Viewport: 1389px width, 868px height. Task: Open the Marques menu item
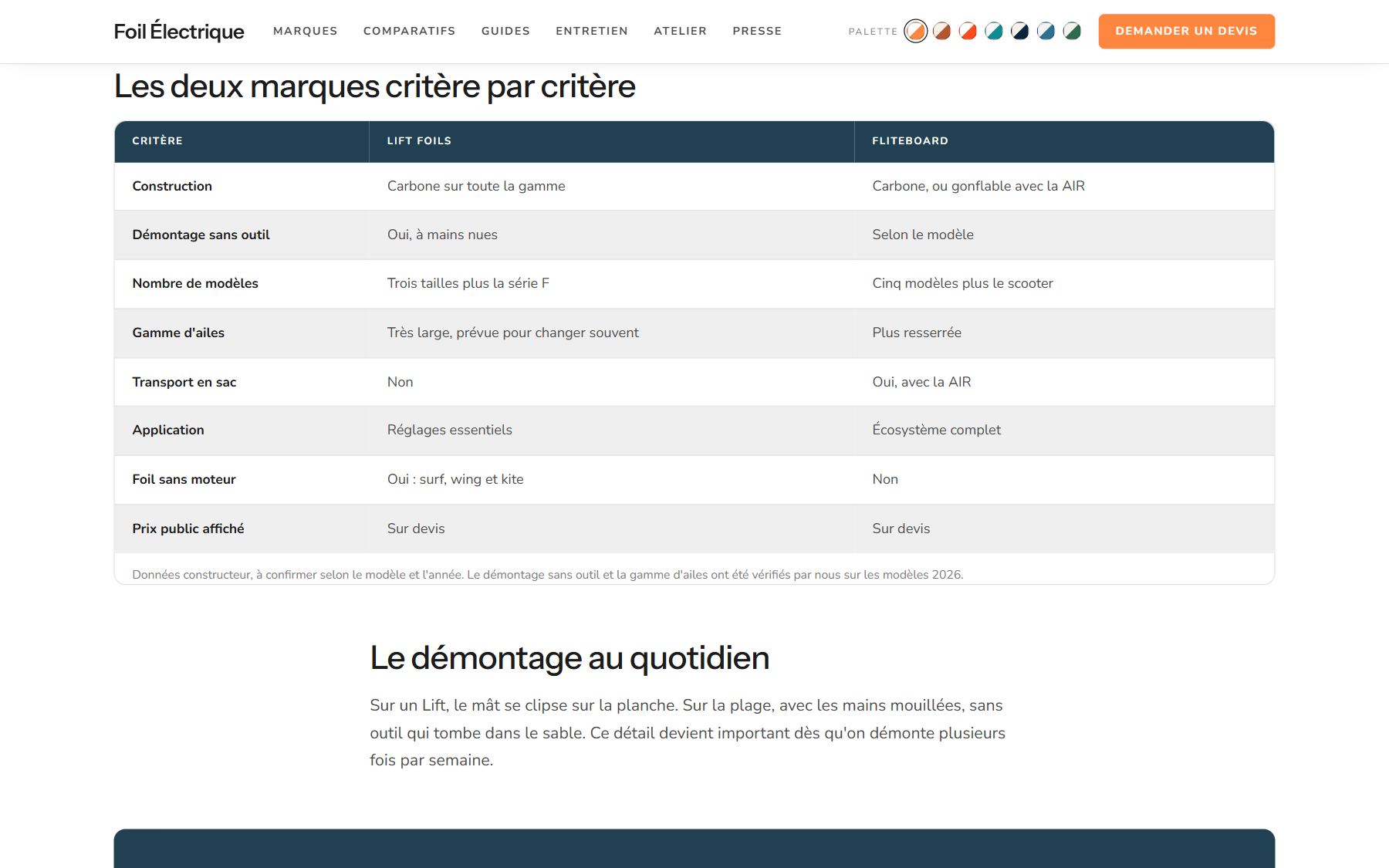point(306,32)
